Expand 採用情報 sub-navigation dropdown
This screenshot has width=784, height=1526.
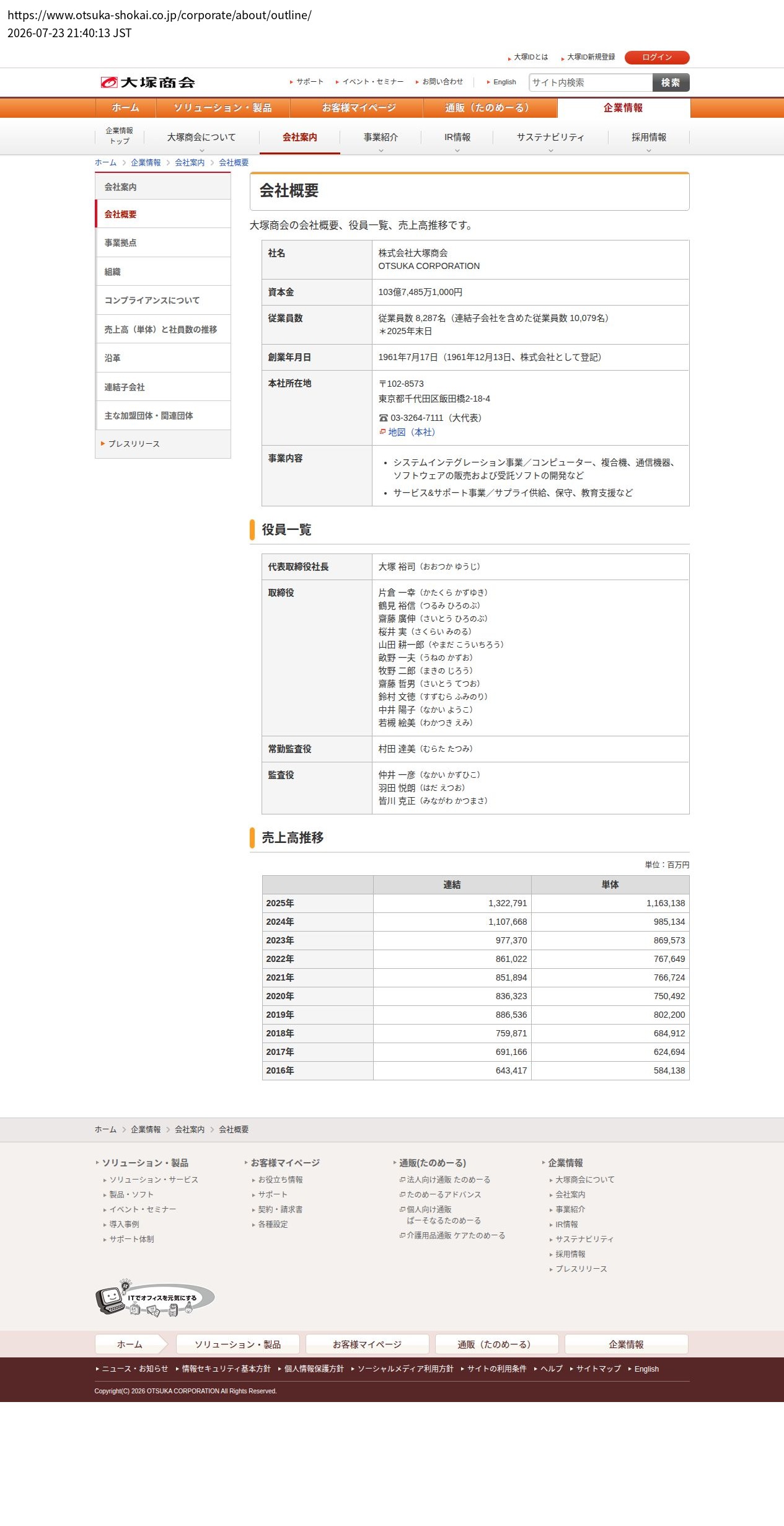click(649, 138)
